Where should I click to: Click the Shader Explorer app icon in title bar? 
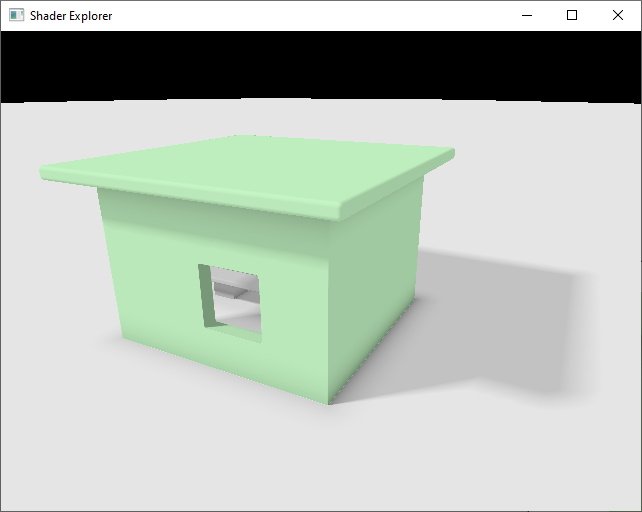(x=16, y=15)
